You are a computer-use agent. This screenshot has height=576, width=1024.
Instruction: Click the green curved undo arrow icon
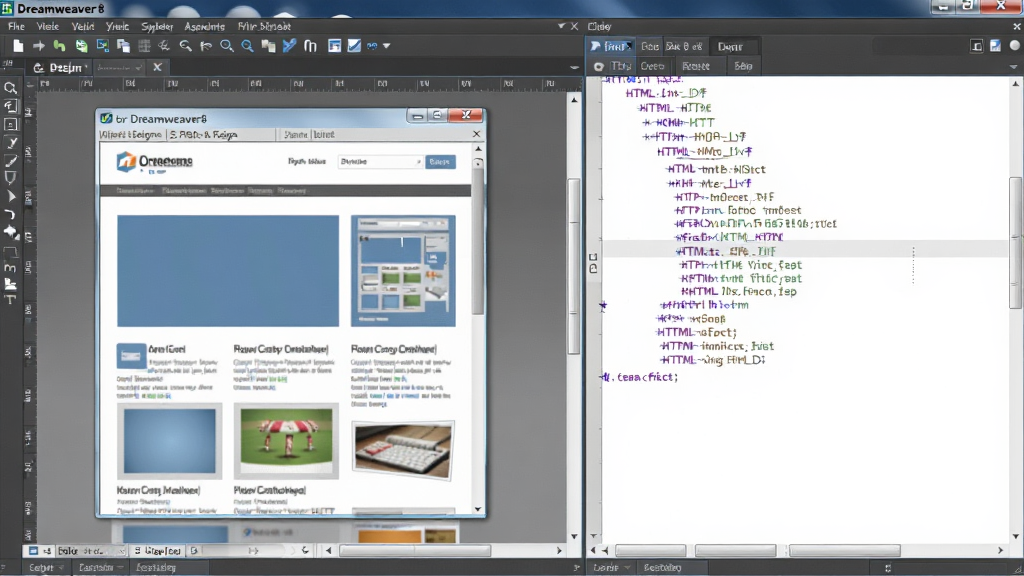(59, 46)
